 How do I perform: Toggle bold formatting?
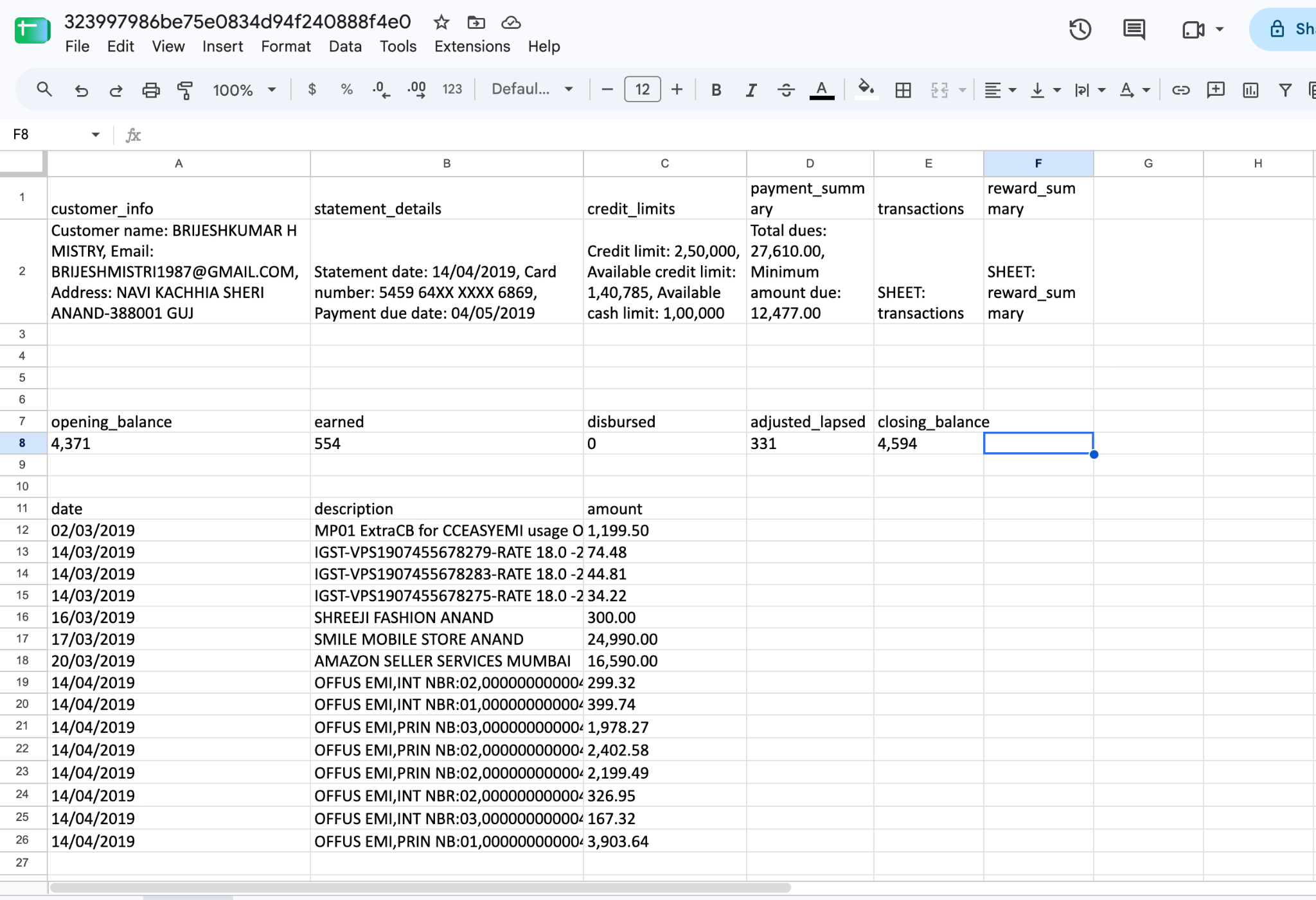coord(716,90)
